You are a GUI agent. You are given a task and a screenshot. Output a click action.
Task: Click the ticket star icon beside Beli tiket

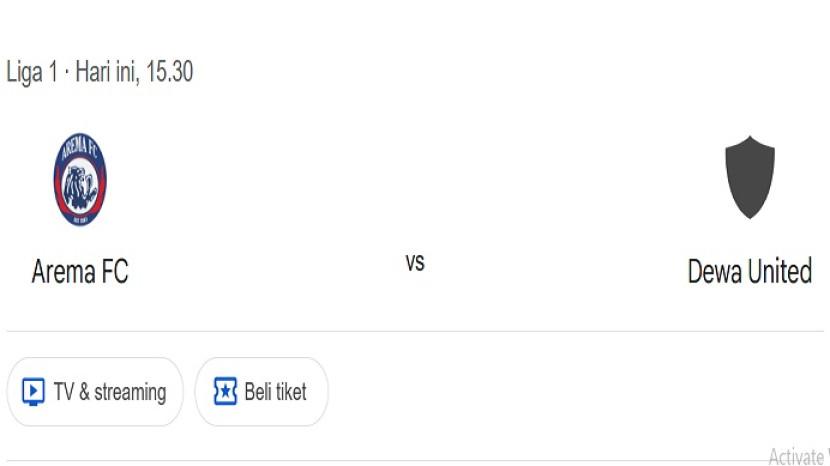pos(226,391)
